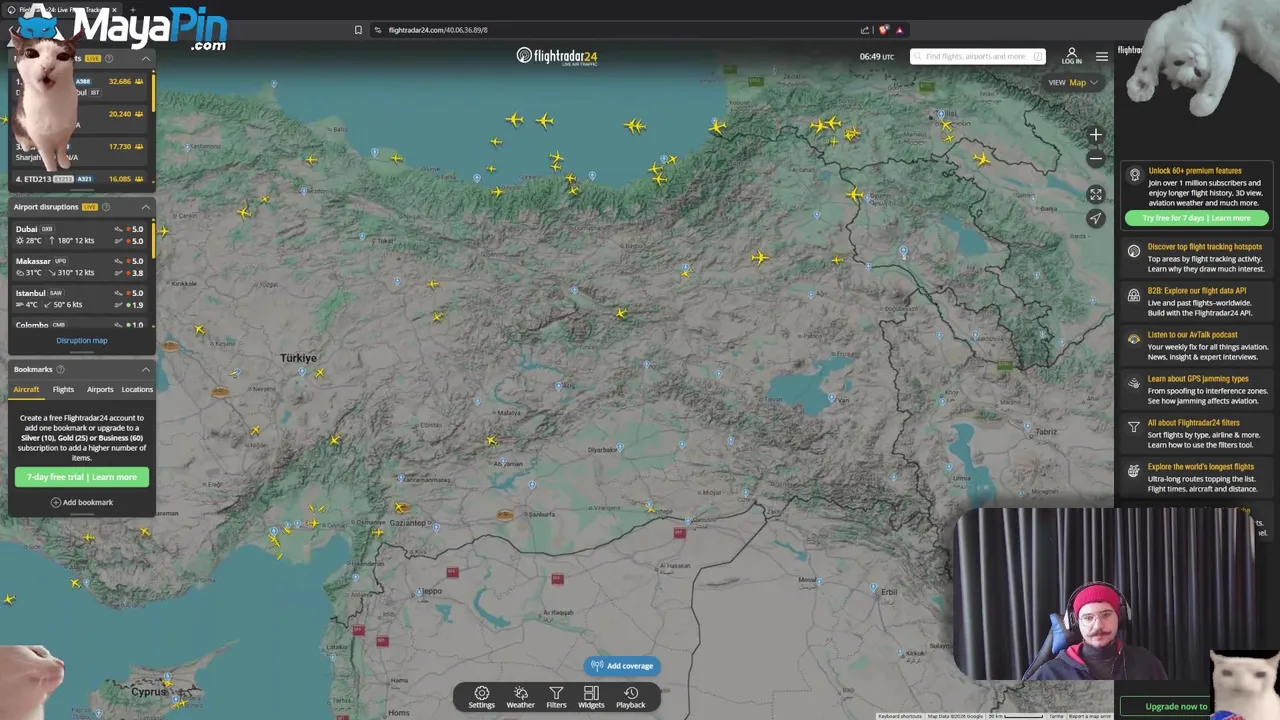Click the 06:49 UTC clock

point(877,57)
